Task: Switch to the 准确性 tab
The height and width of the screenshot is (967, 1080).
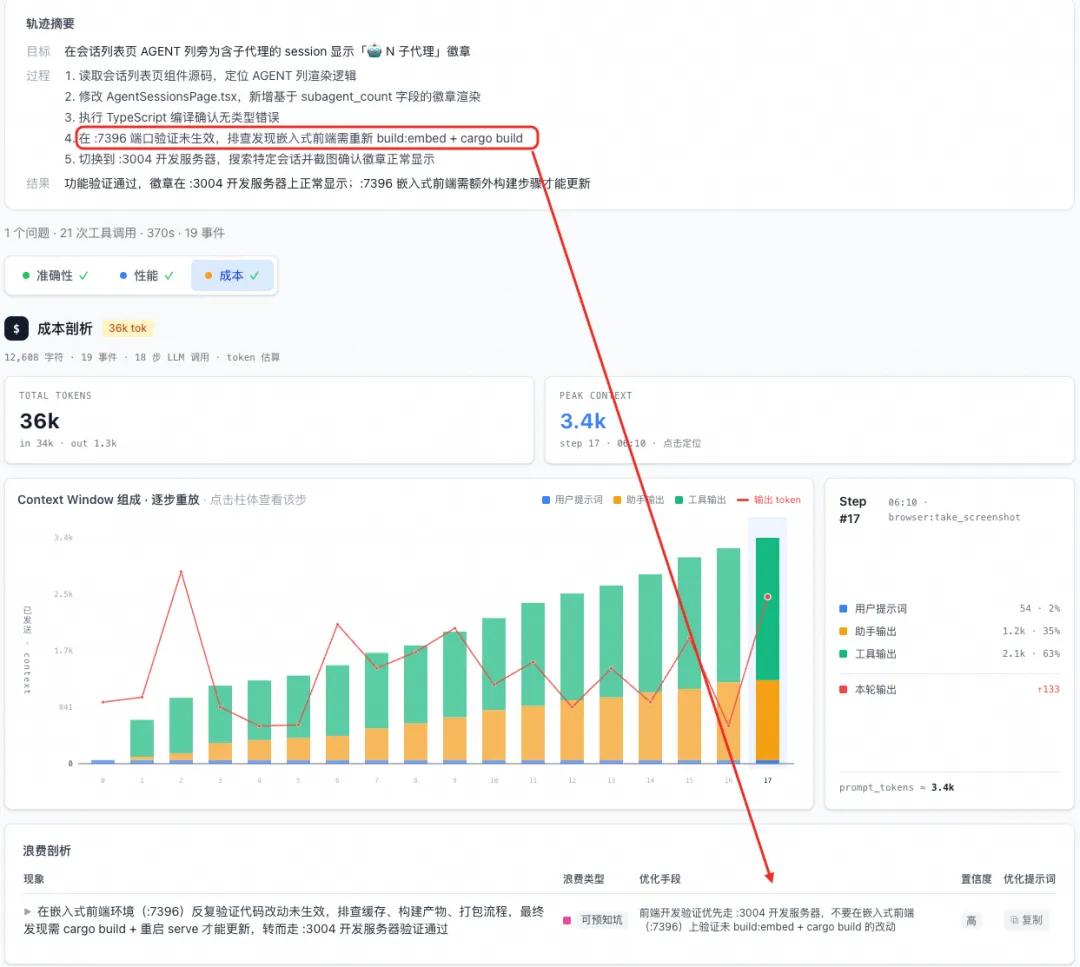Action: (55, 275)
